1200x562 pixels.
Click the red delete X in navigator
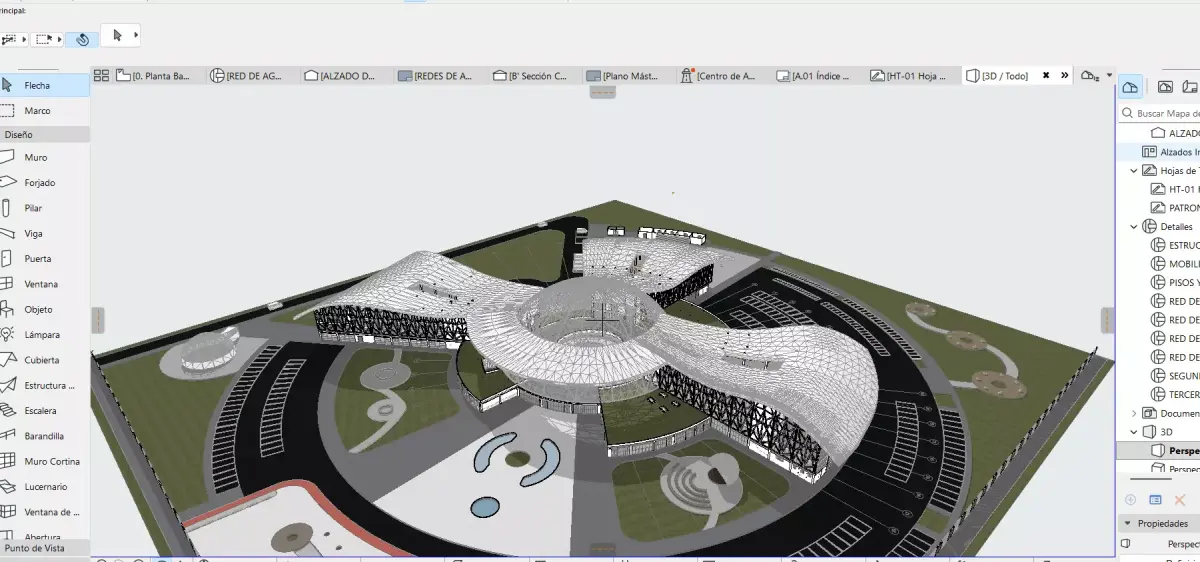click(1180, 499)
